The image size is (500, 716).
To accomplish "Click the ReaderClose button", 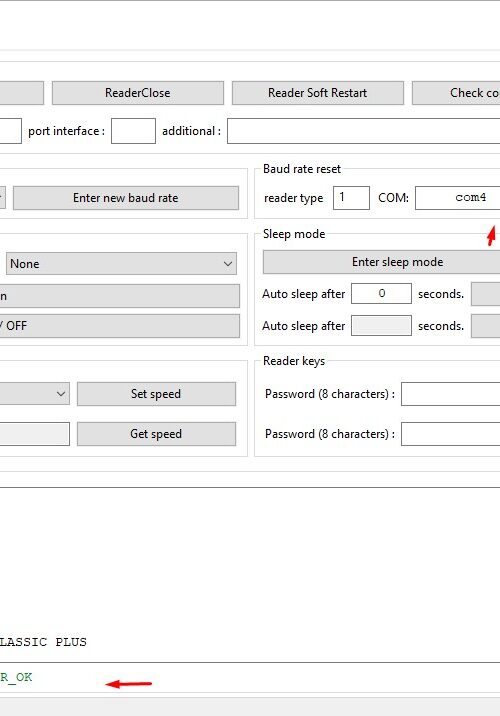I will click(137, 93).
